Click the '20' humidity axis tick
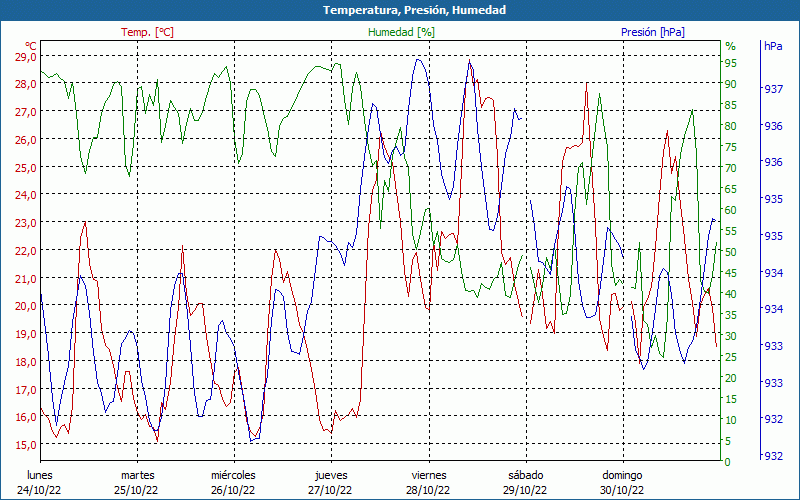Screen dimensions: 800x500 tap(731, 378)
